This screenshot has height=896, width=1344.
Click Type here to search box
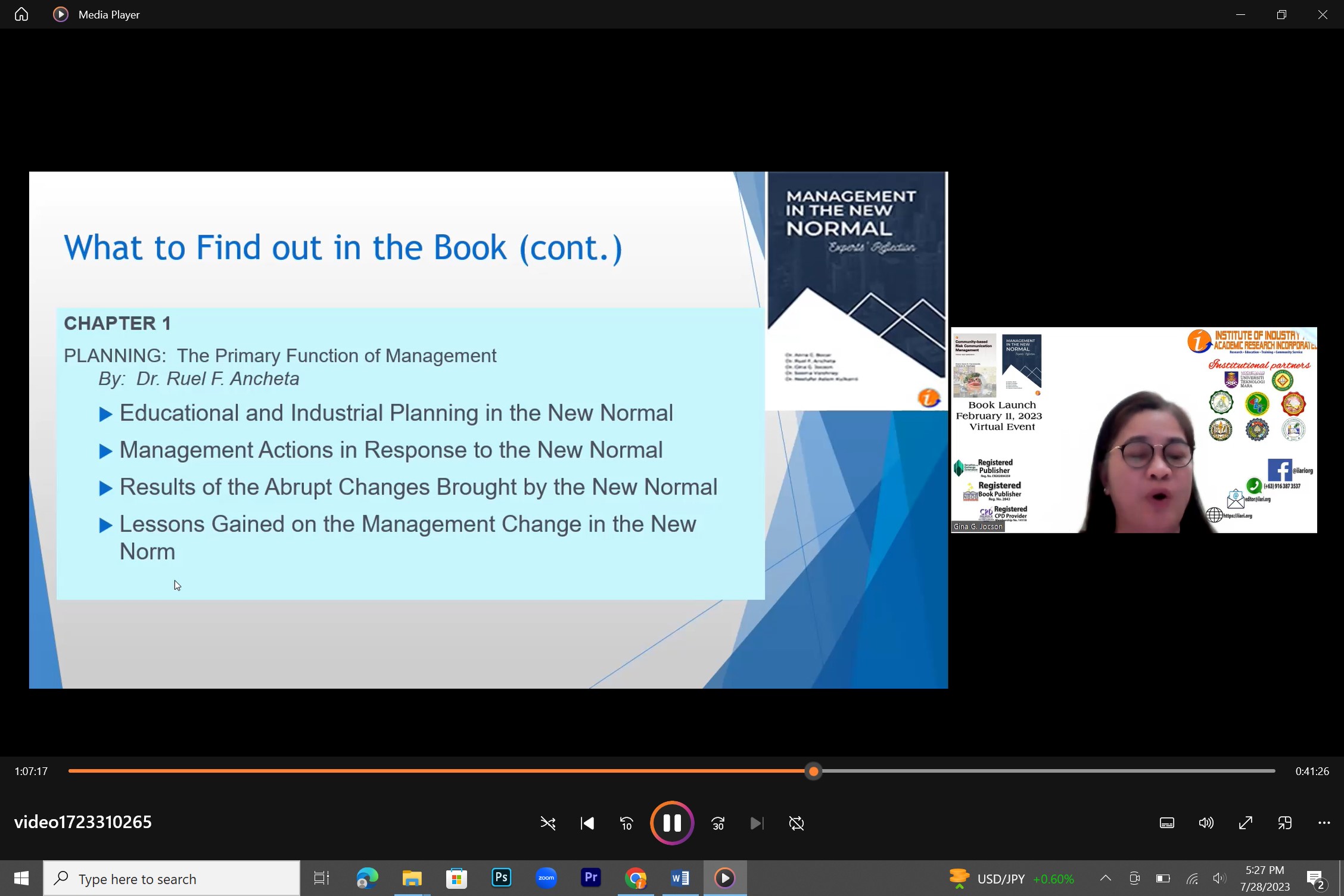(x=172, y=879)
